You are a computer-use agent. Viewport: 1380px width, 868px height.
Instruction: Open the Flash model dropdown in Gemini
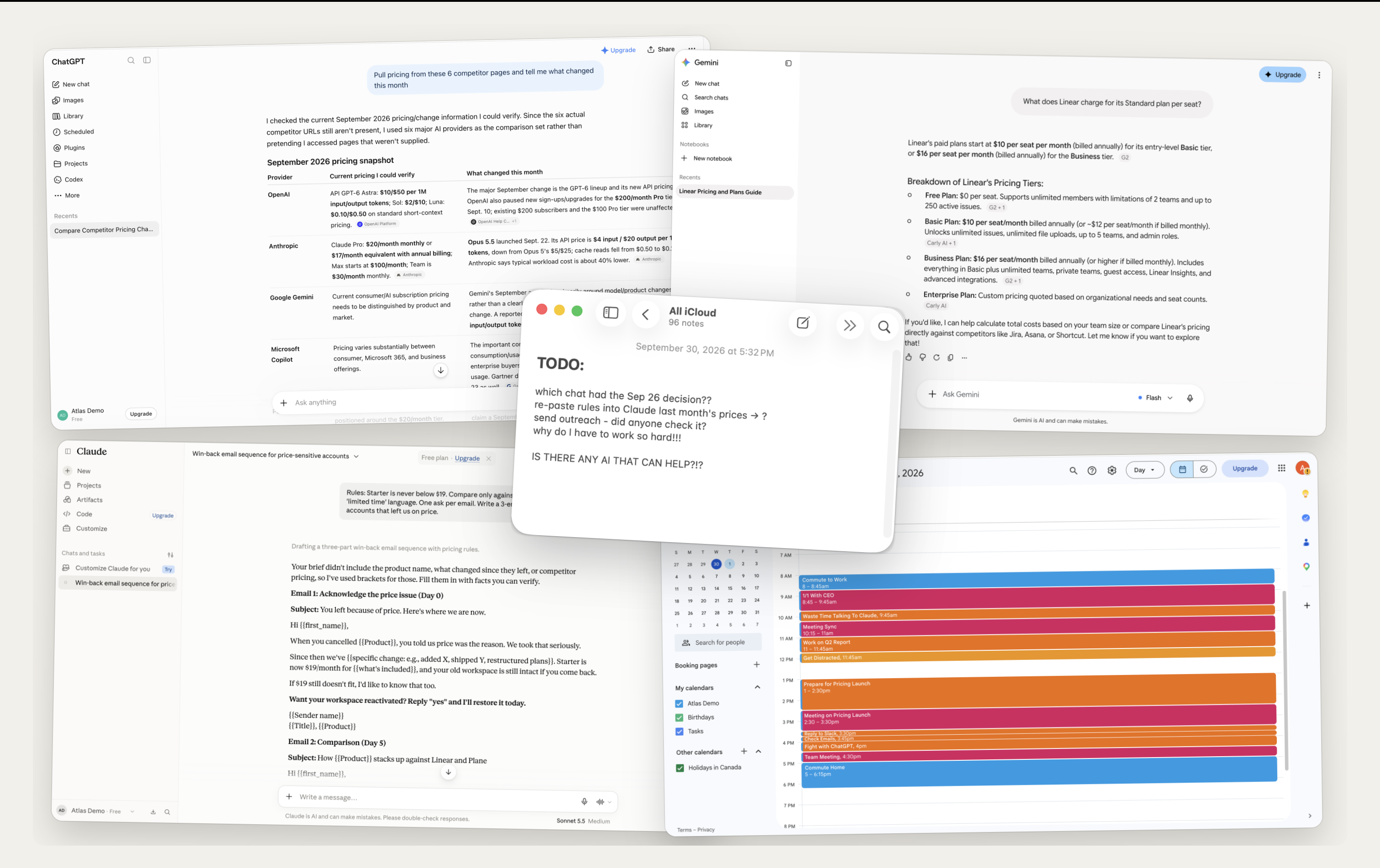[1155, 397]
